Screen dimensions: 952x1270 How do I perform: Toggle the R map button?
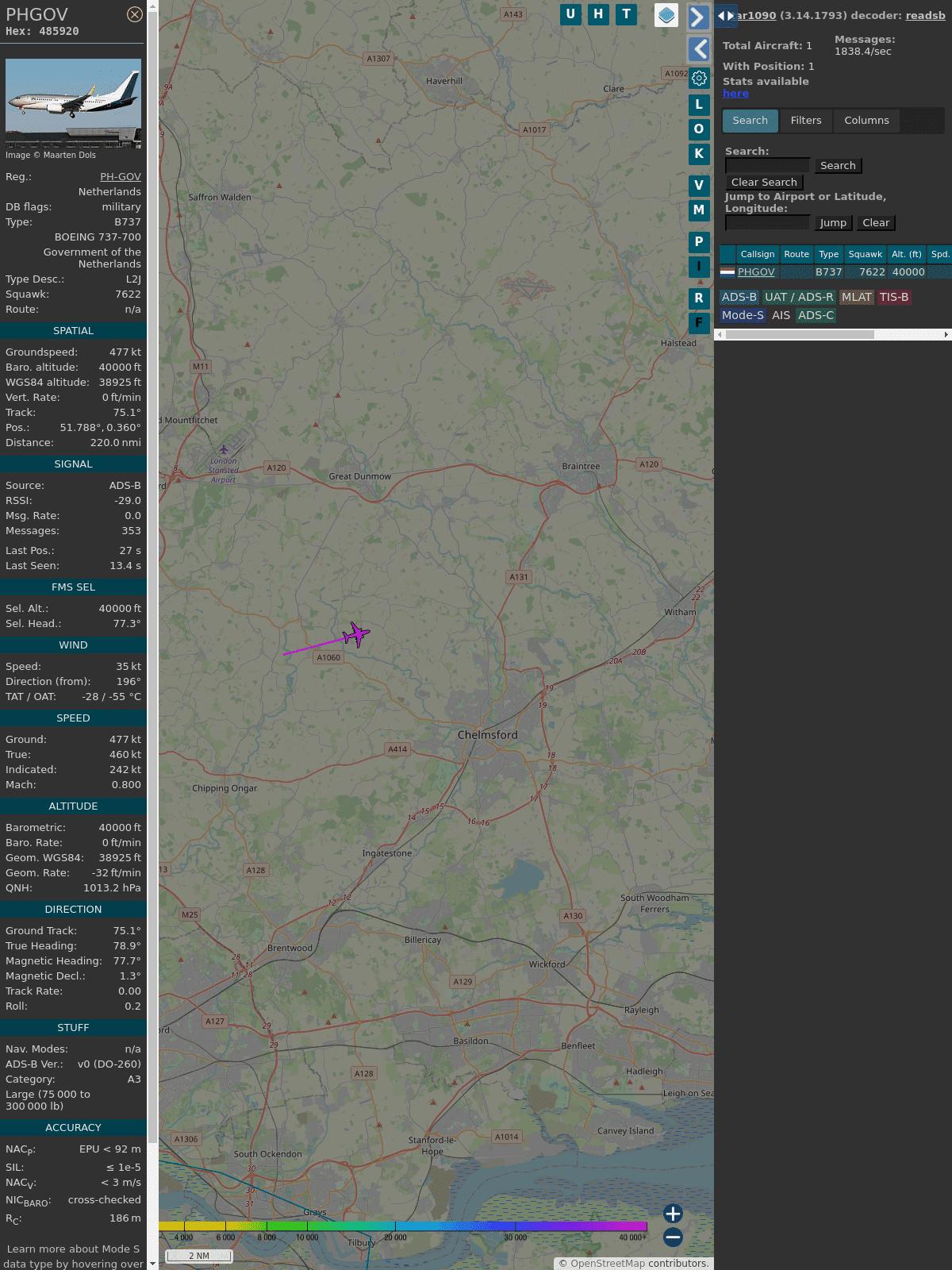point(699,298)
